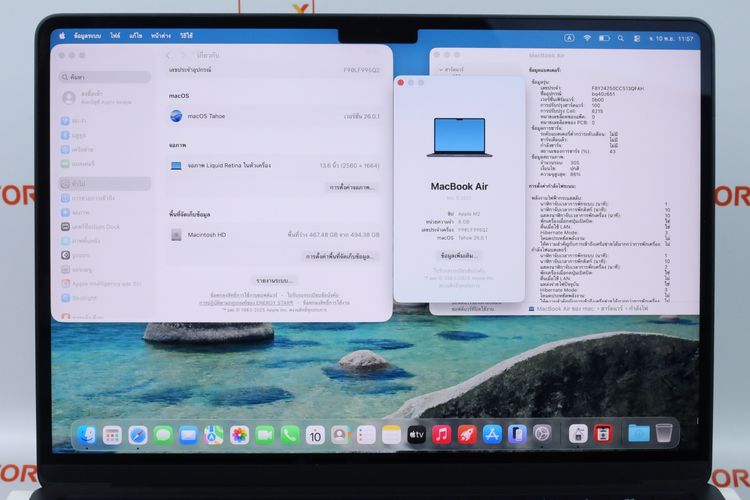Go back with the Settings back chevron
This screenshot has width=750, height=500.
[x=168, y=56]
